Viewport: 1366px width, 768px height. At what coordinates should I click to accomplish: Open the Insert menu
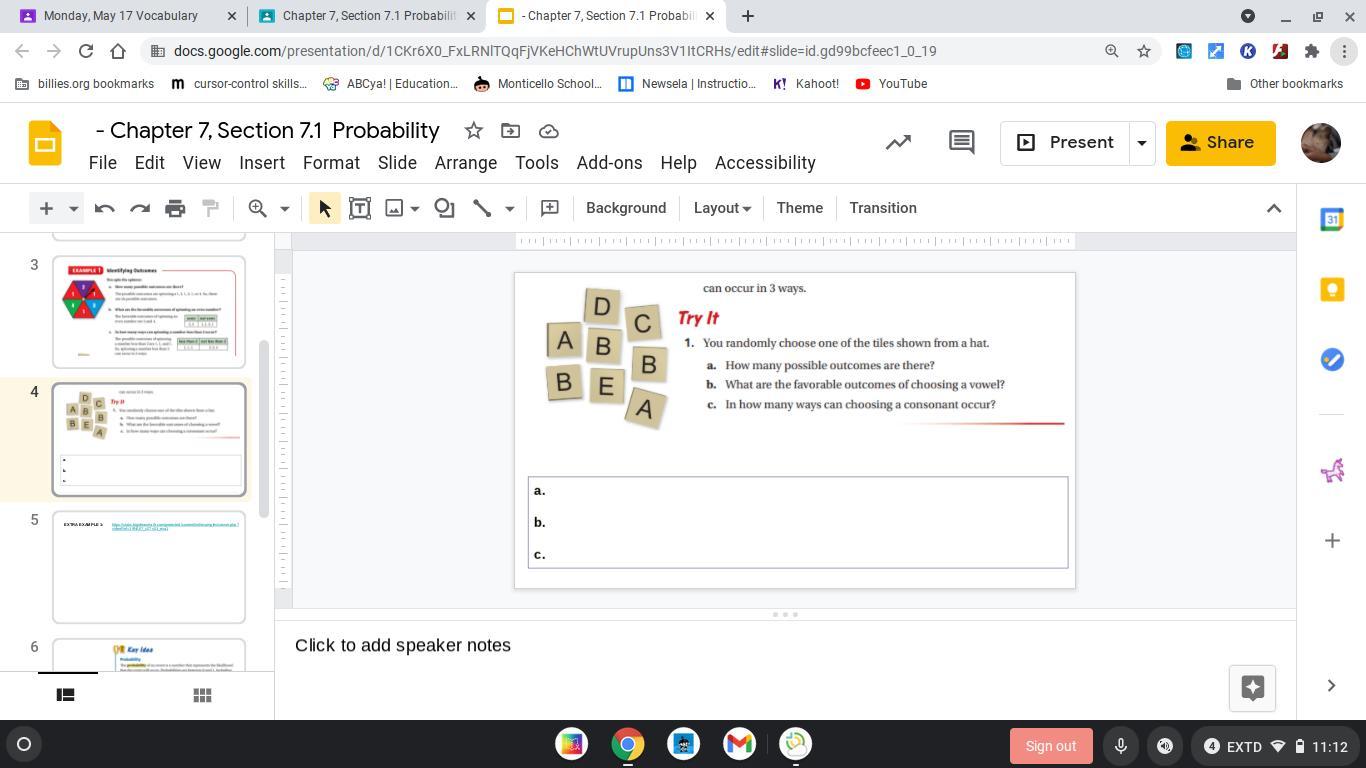262,163
